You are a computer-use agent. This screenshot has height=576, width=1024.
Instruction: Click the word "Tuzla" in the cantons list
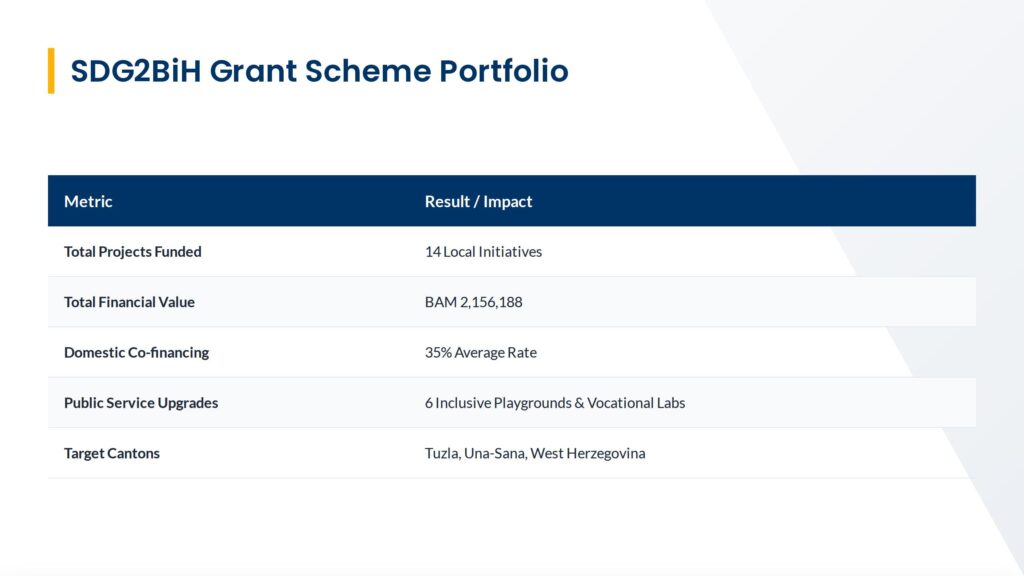click(x=441, y=453)
